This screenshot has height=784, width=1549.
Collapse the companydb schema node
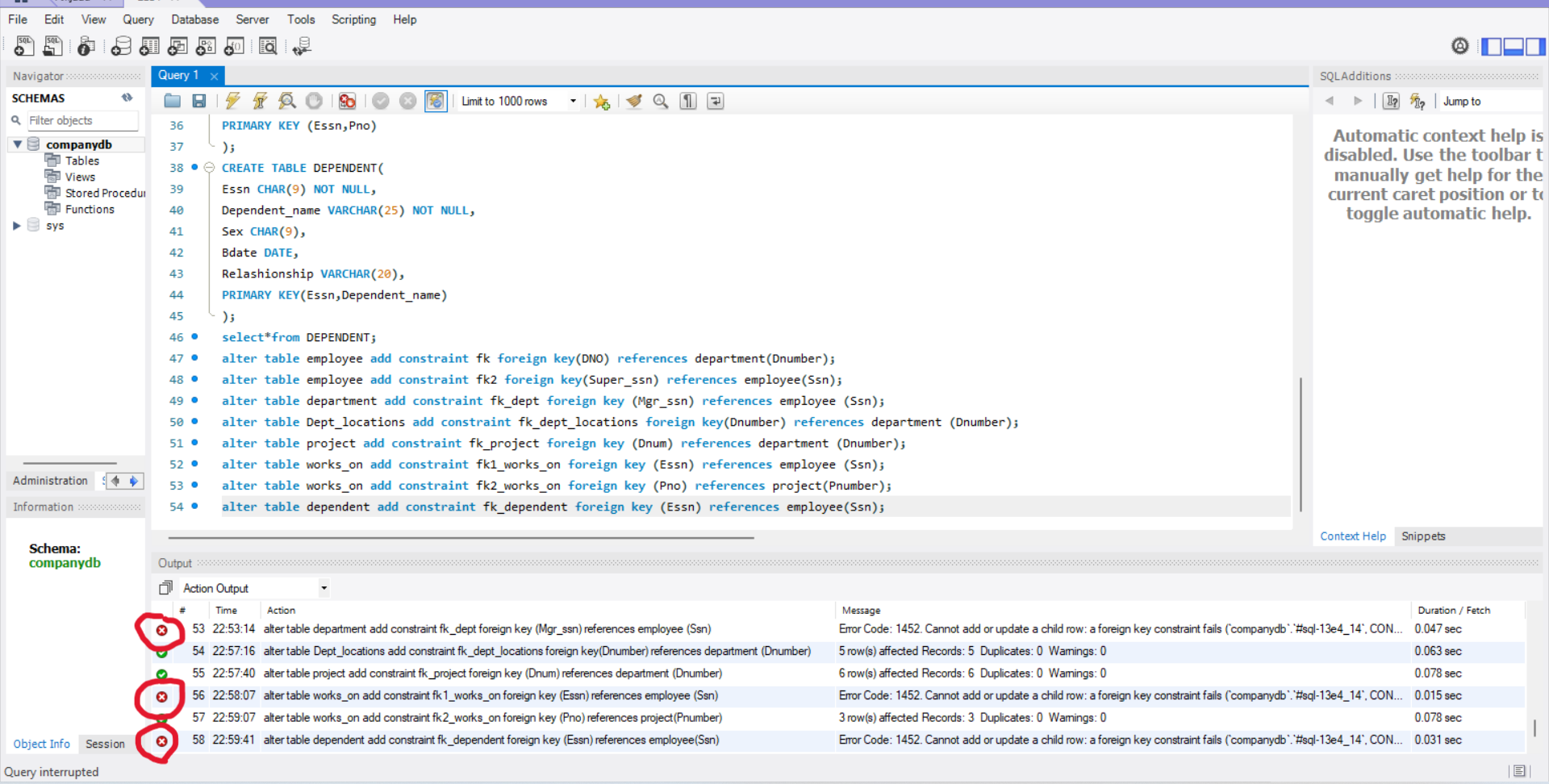pos(17,144)
